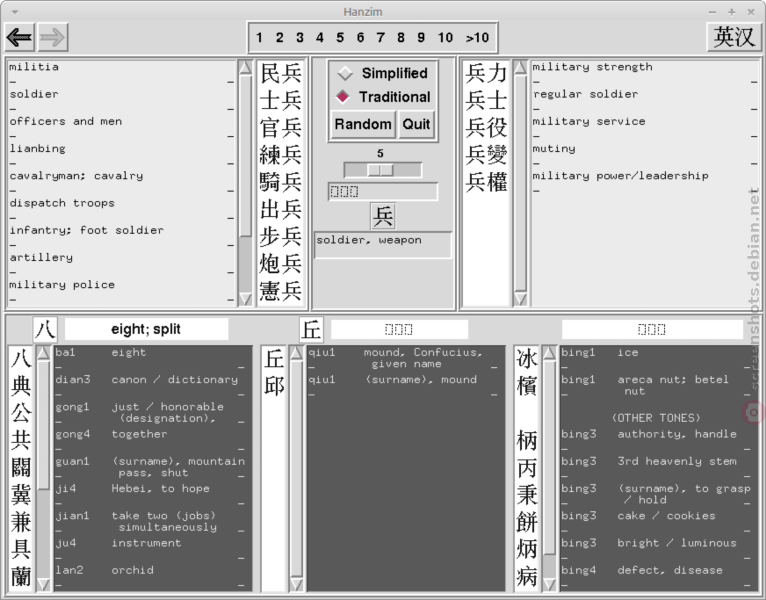Select character 邱 in middle list
766x600 pixels.
(x=274, y=386)
